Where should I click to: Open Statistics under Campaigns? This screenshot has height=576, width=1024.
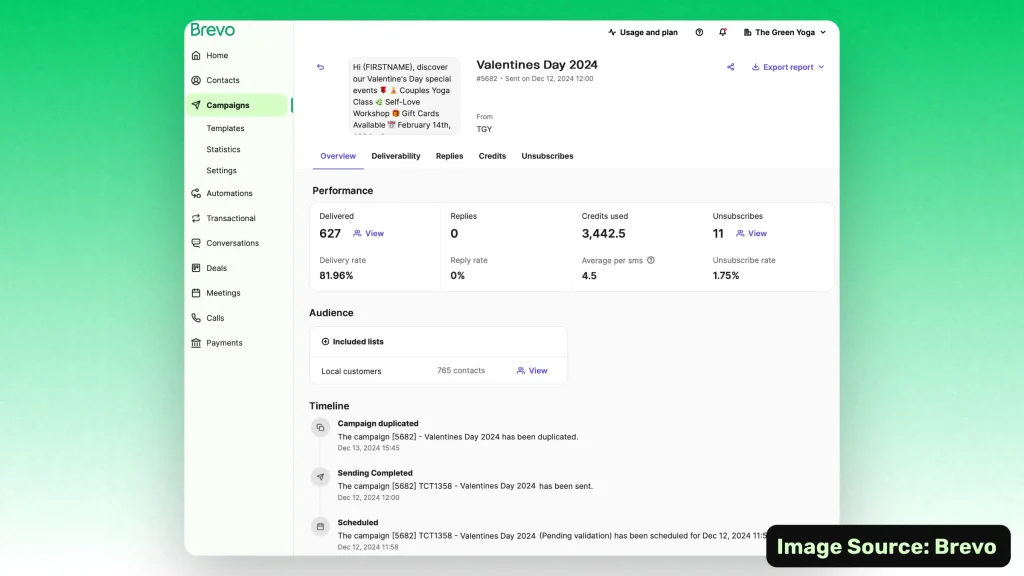[223, 150]
